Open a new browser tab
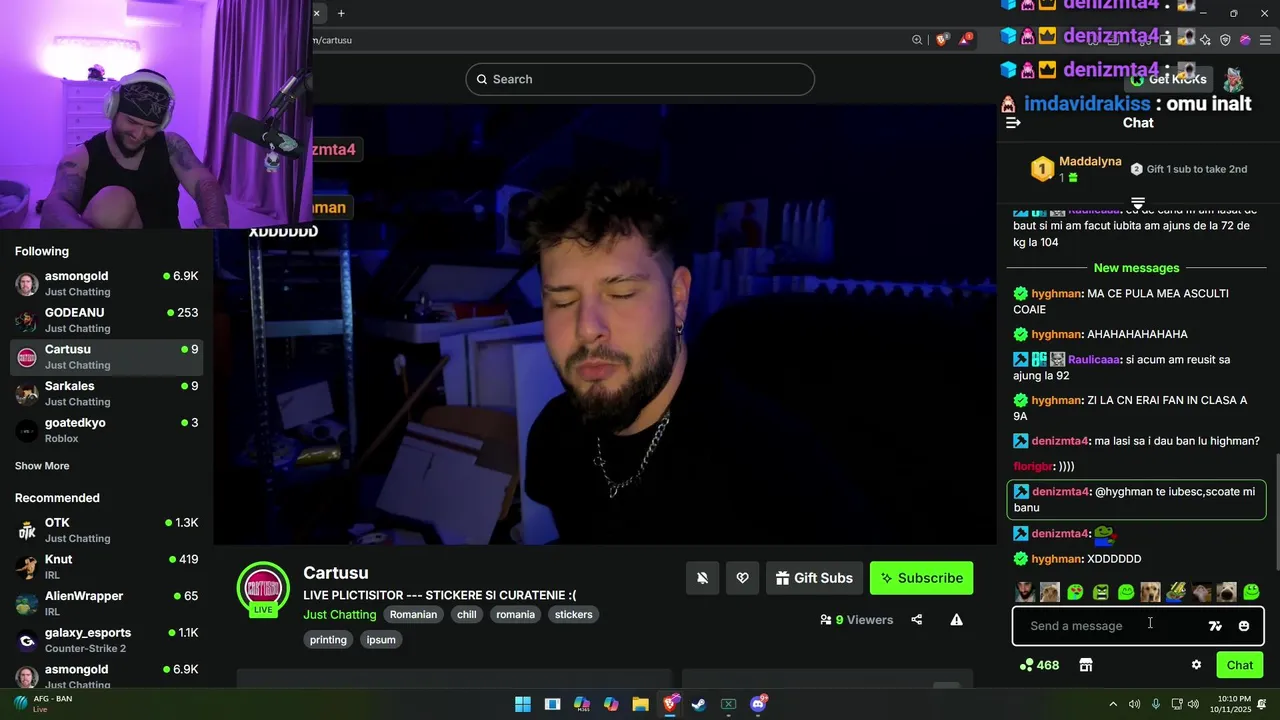The width and height of the screenshot is (1280, 720). click(341, 13)
